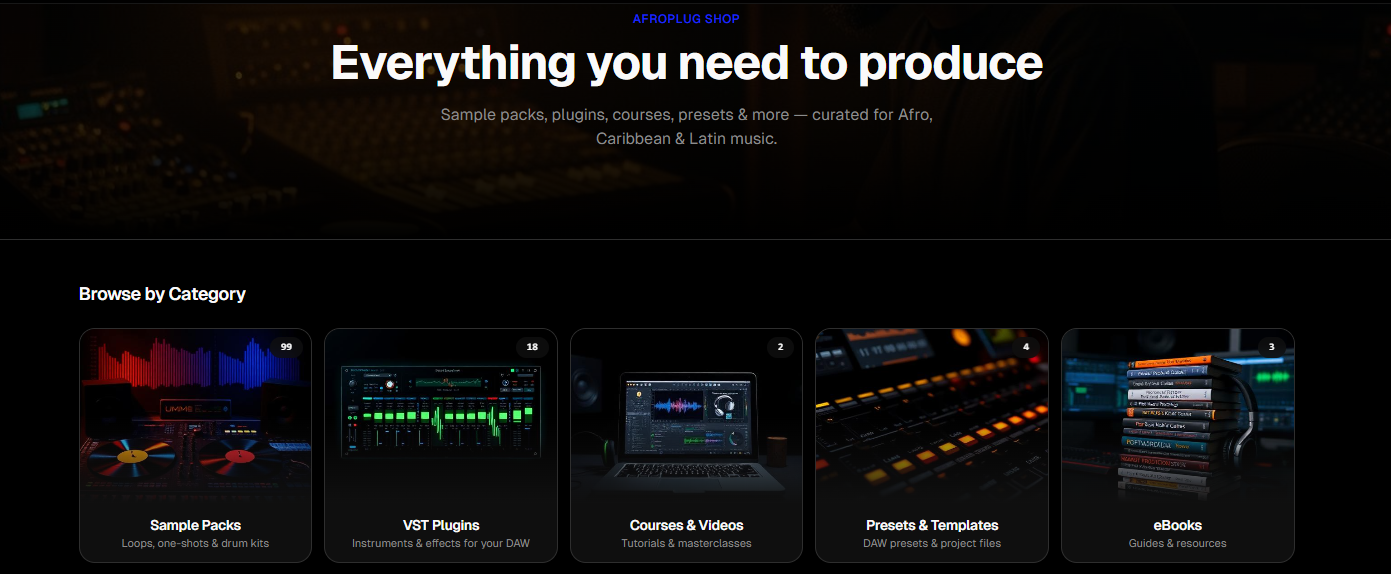This screenshot has width=1391, height=574.
Task: Select the Presets & Templates title
Action: pyautogui.click(x=932, y=525)
